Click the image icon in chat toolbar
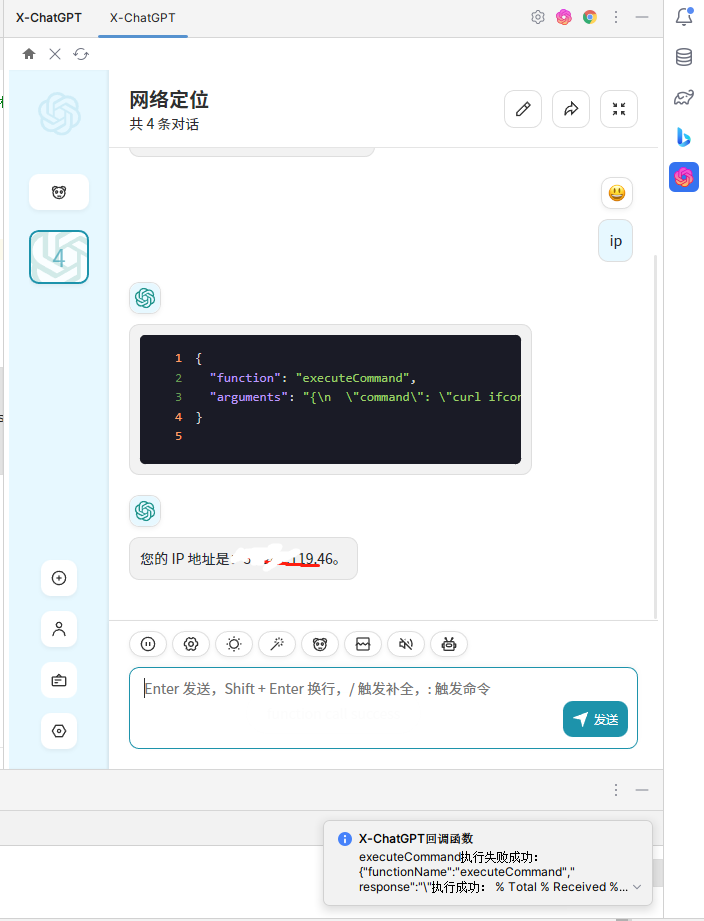Viewport: 704px width, 921px height. (363, 644)
